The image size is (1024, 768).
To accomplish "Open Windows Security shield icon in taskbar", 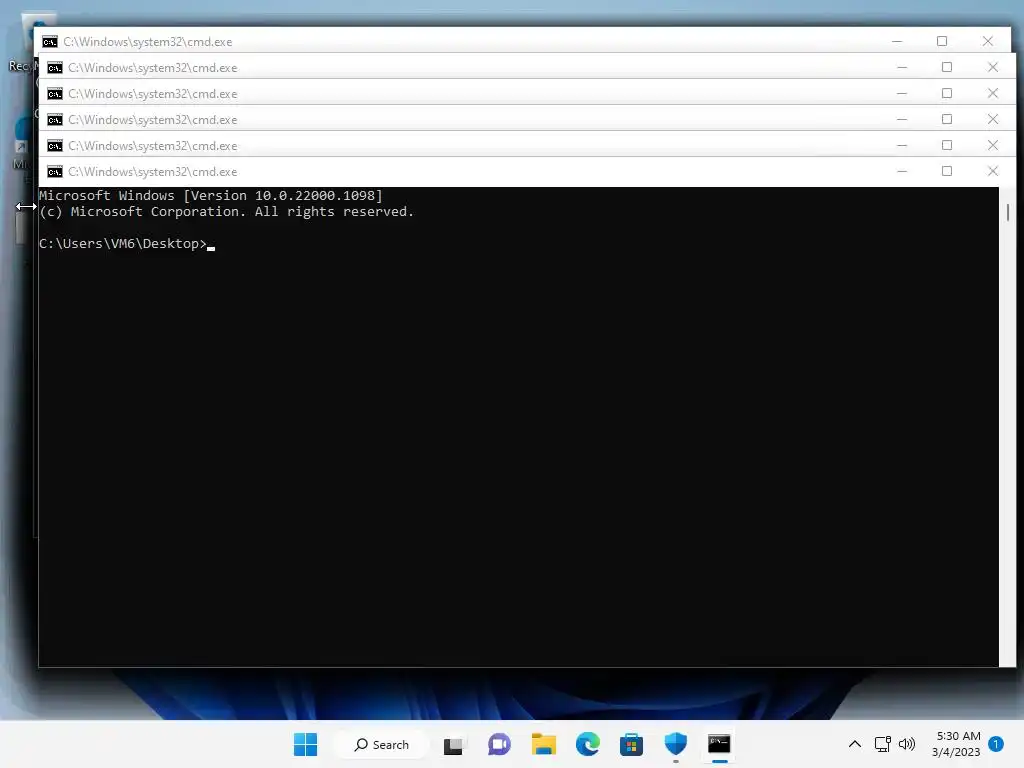I will click(676, 744).
